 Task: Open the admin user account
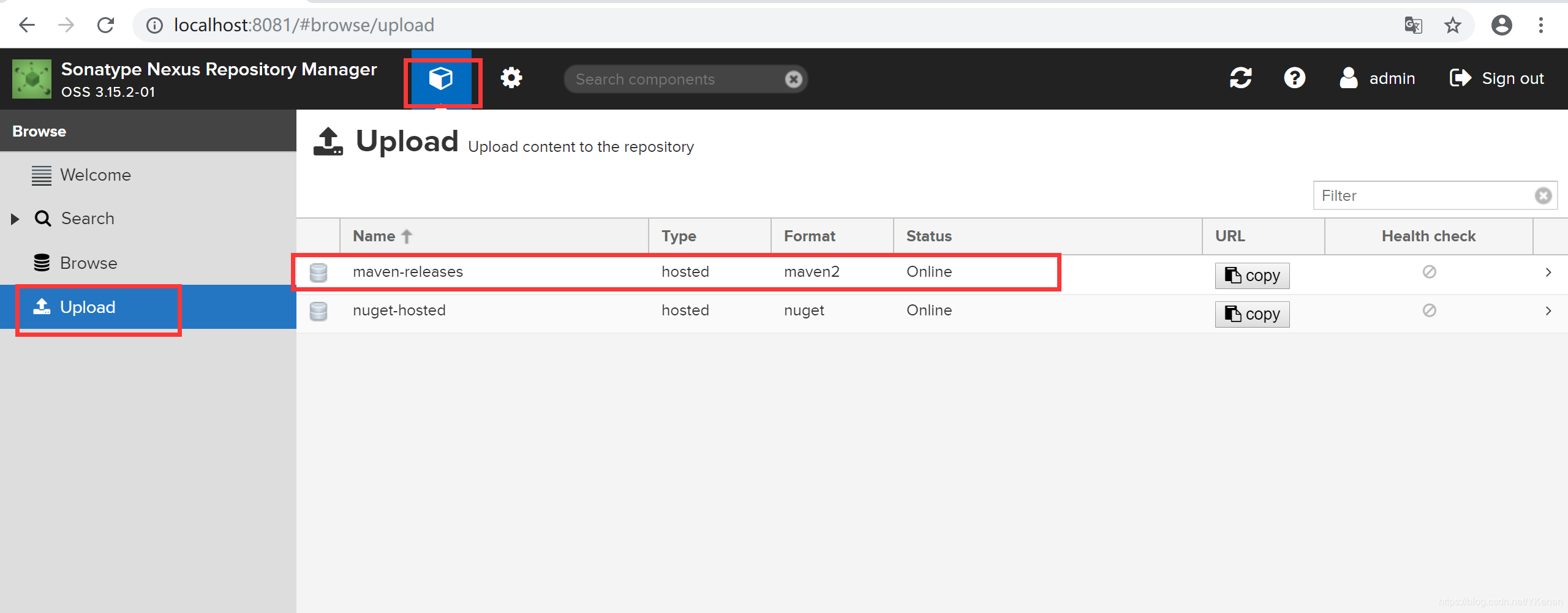pyautogui.click(x=1377, y=78)
